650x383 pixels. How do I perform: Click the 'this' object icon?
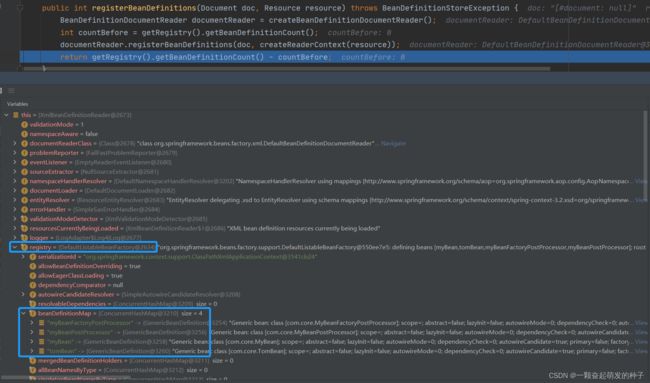pyautogui.click(x=16, y=115)
